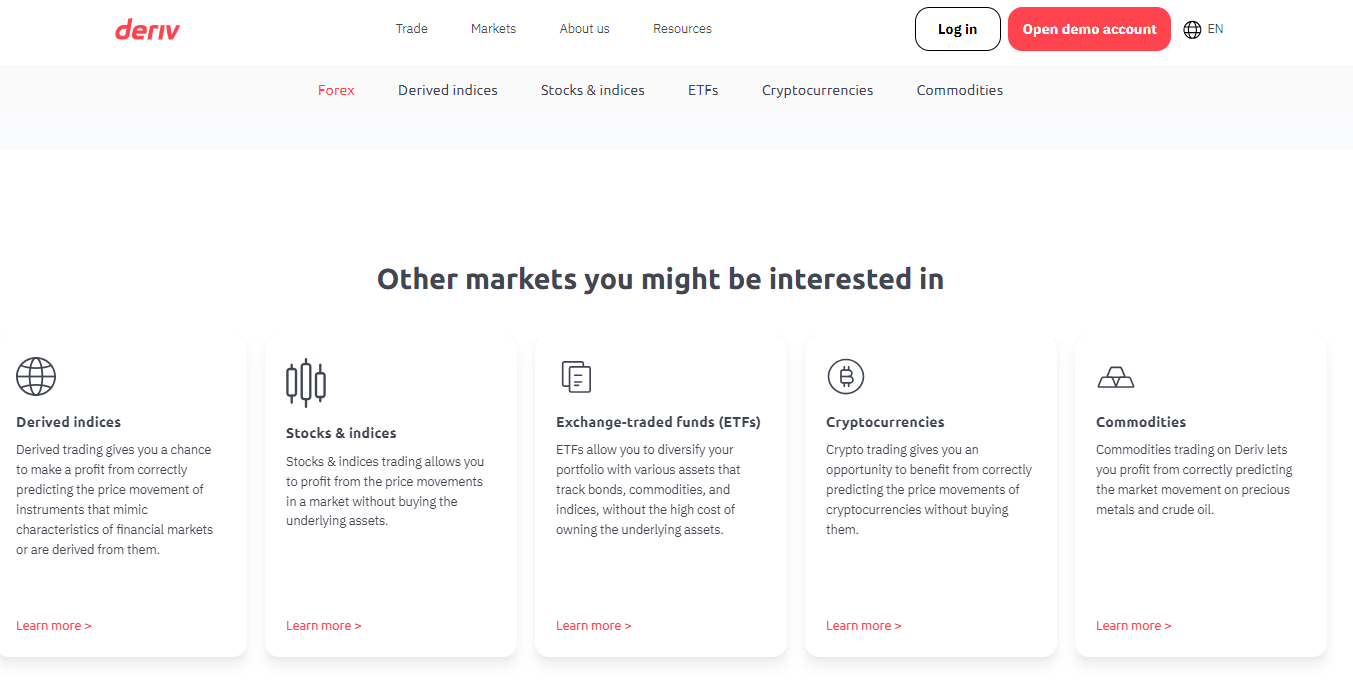Image resolution: width=1353 pixels, height=686 pixels.
Task: Expand the Resources menu
Action: 682,29
